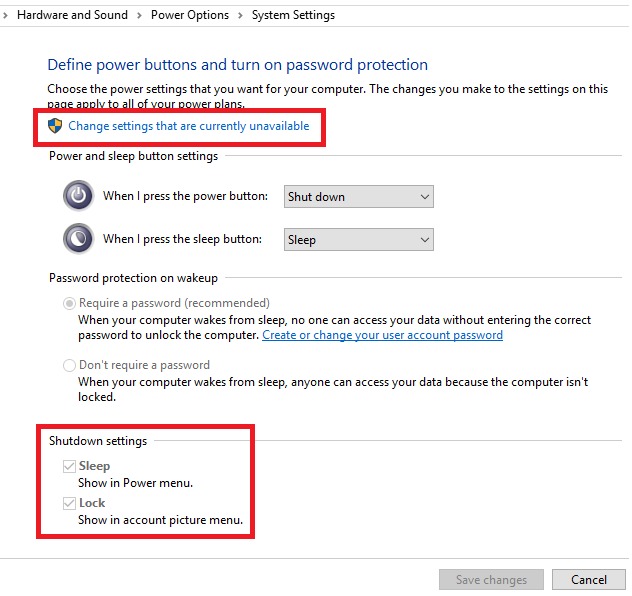Expand the chevron before Hardware and Sound
The width and height of the screenshot is (632, 596).
pos(7,15)
